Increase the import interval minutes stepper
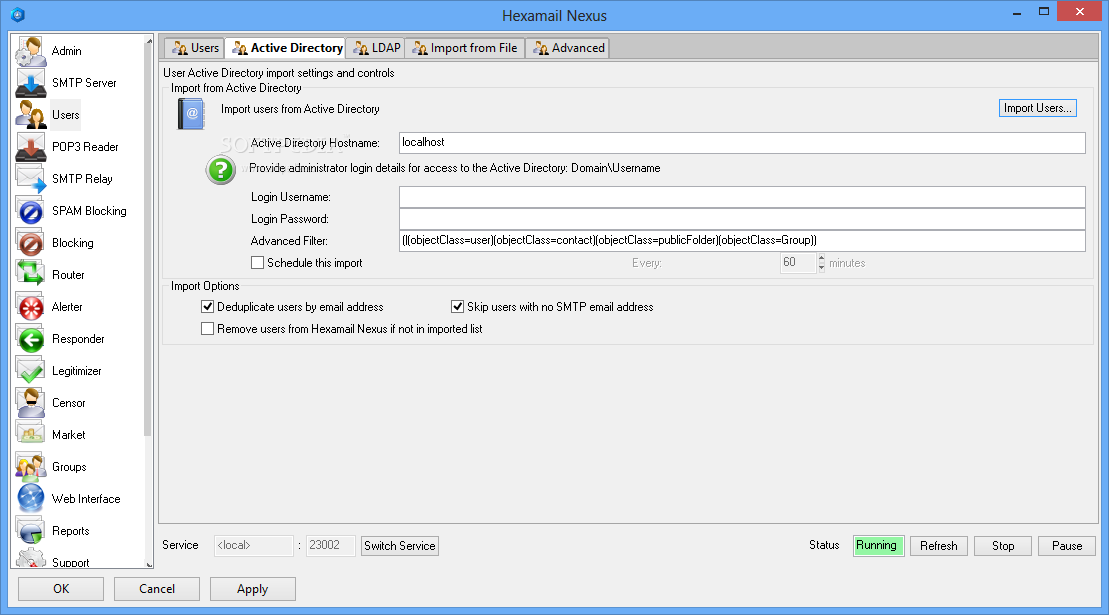Screen dimensions: 1109x615 [821, 258]
